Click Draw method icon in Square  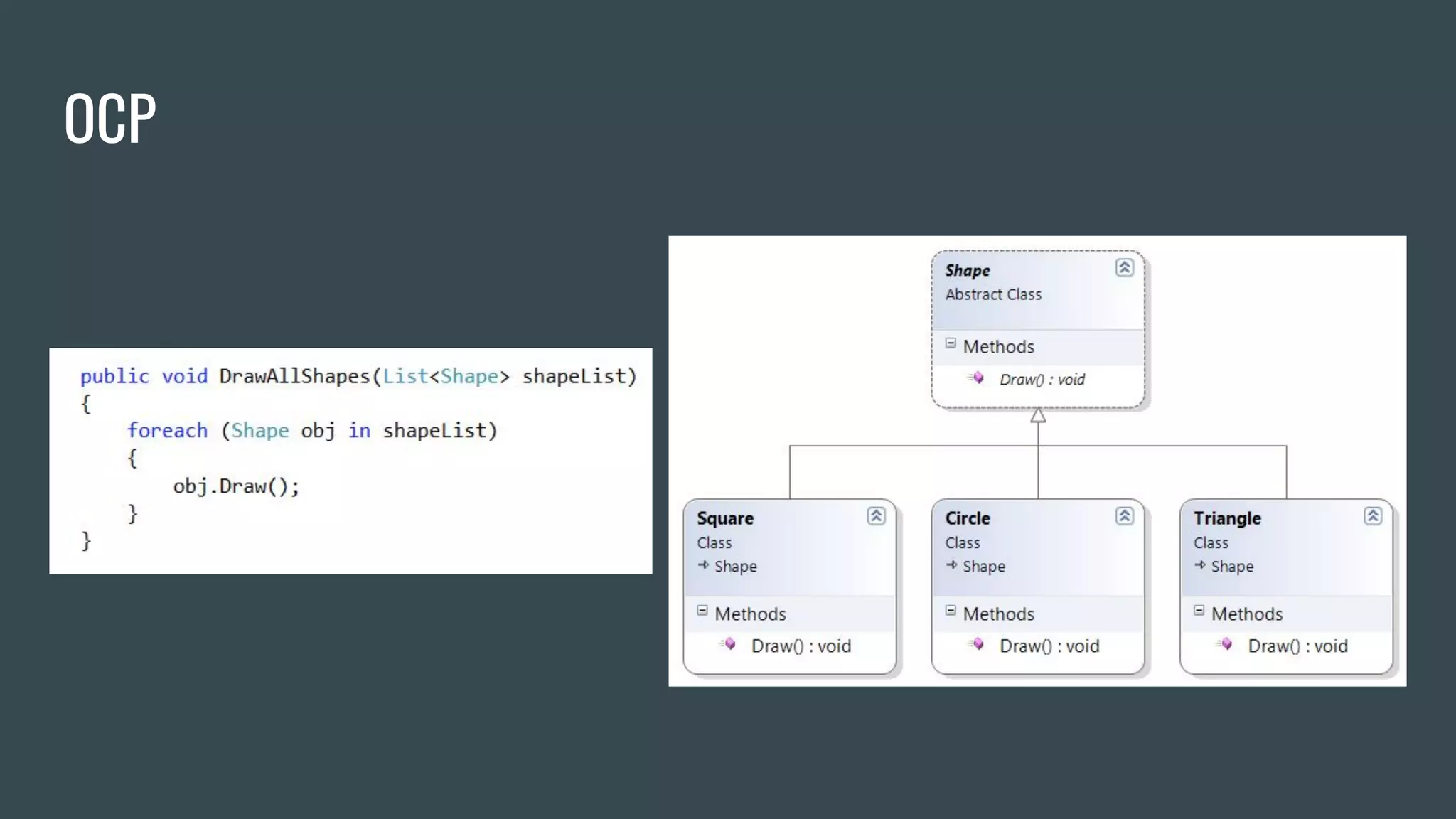click(728, 645)
